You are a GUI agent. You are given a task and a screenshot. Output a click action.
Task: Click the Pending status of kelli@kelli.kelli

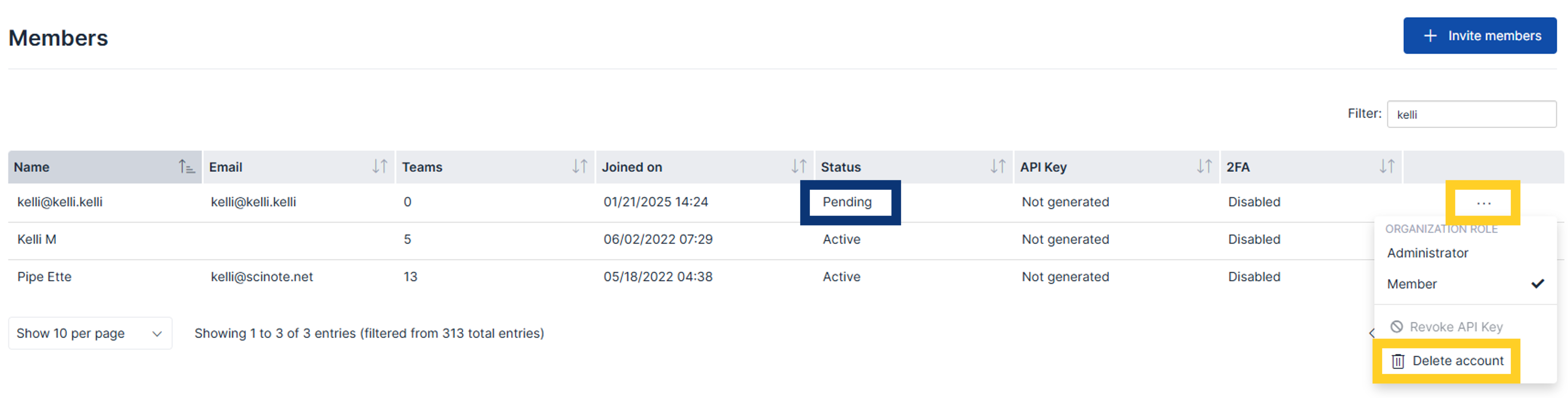[x=847, y=202]
